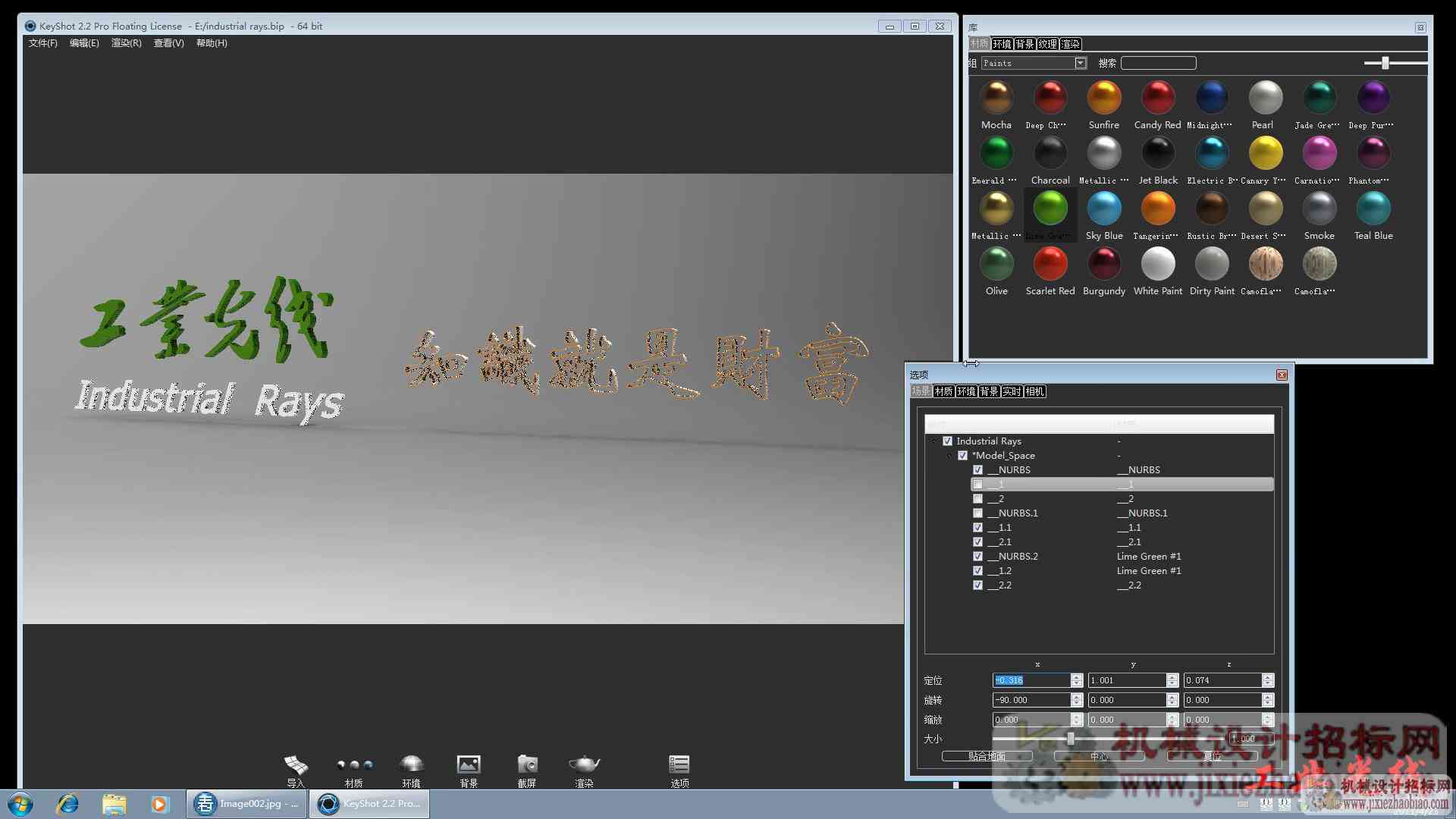Choose the Candy Red material ball
The width and height of the screenshot is (1456, 819).
coord(1158,98)
